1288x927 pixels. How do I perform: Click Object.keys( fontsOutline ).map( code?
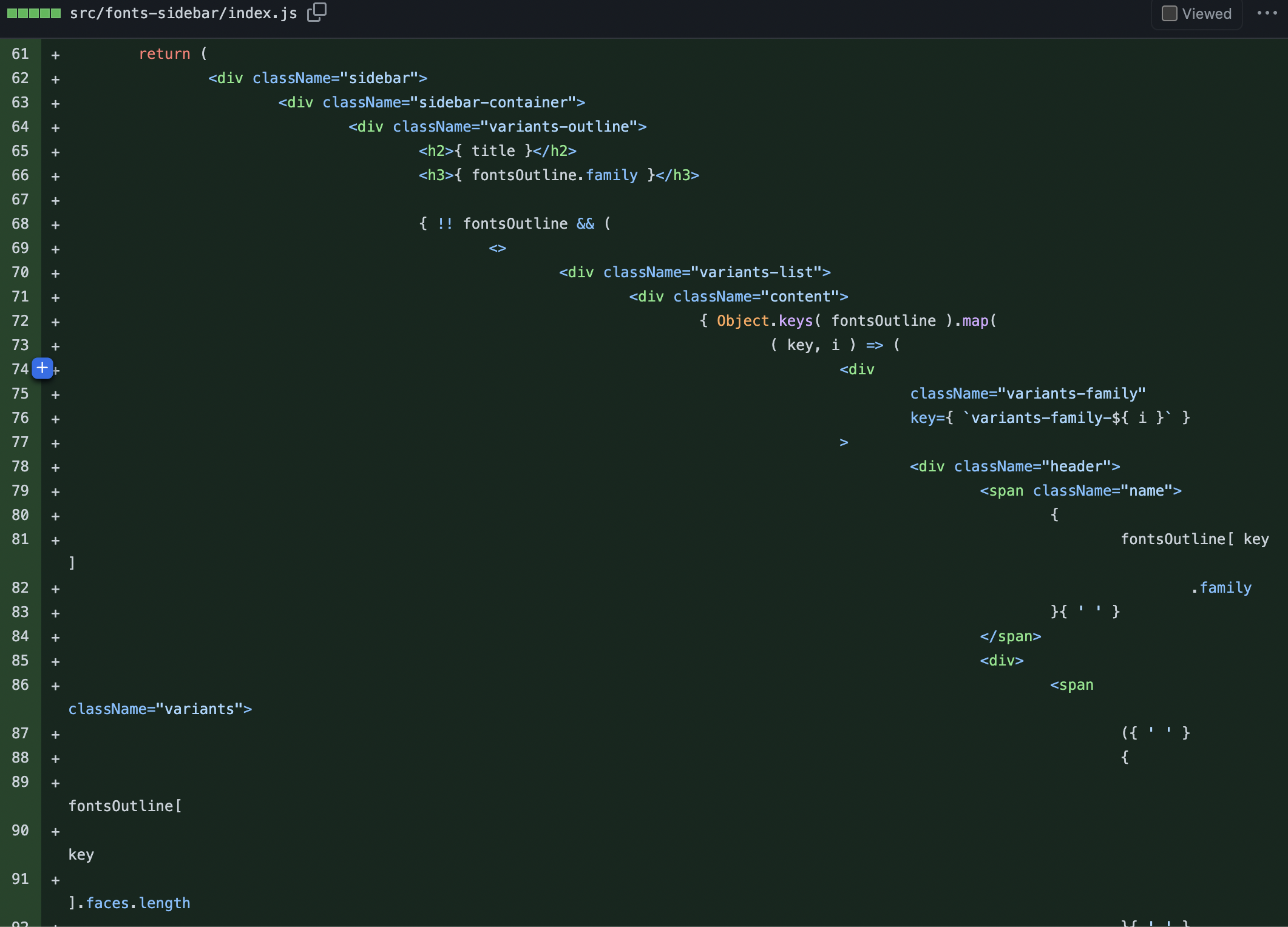pos(856,321)
